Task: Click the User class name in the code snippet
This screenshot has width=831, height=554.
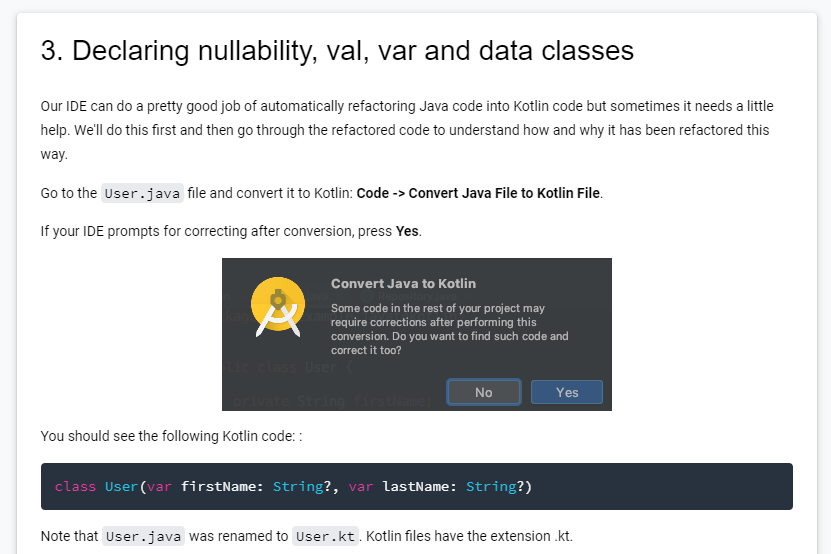Action: pyautogui.click(x=121, y=486)
